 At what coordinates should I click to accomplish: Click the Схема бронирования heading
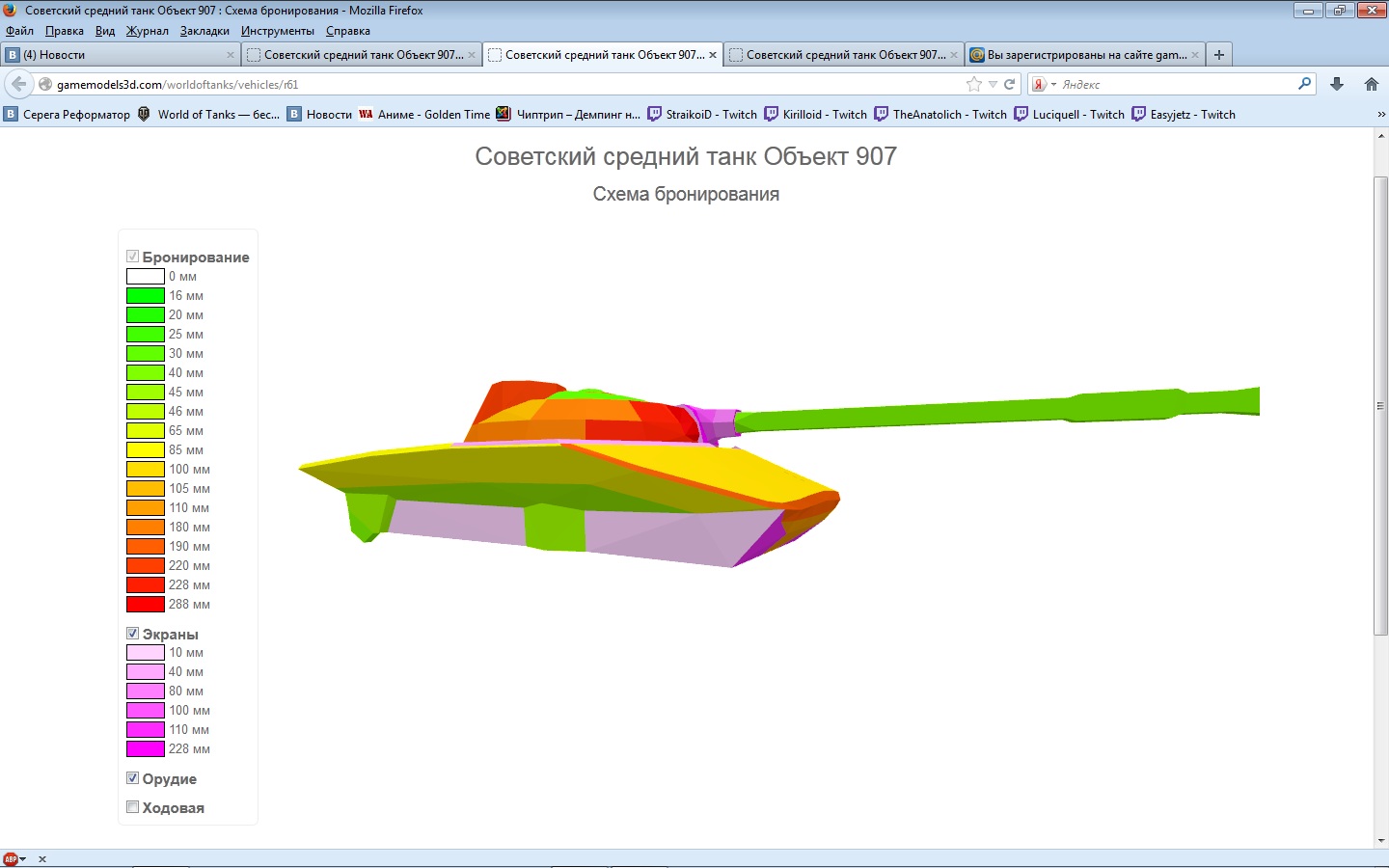tap(686, 194)
